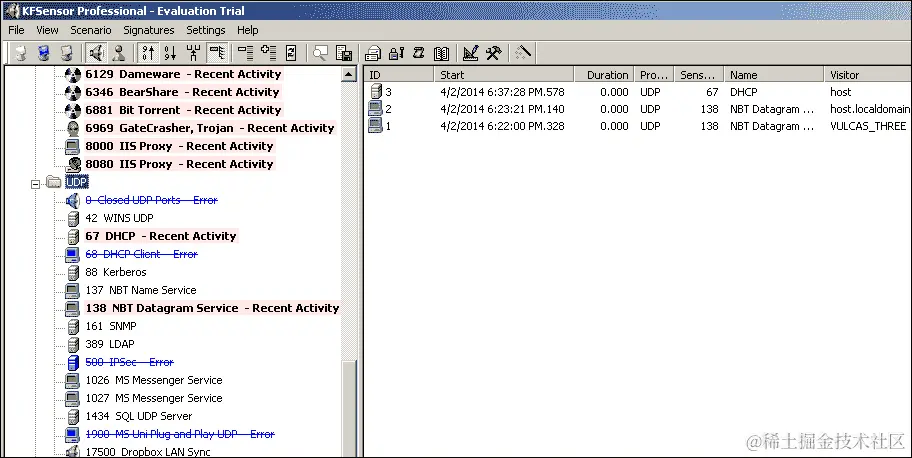Open the Help menu
912x458 pixels.
(x=248, y=30)
